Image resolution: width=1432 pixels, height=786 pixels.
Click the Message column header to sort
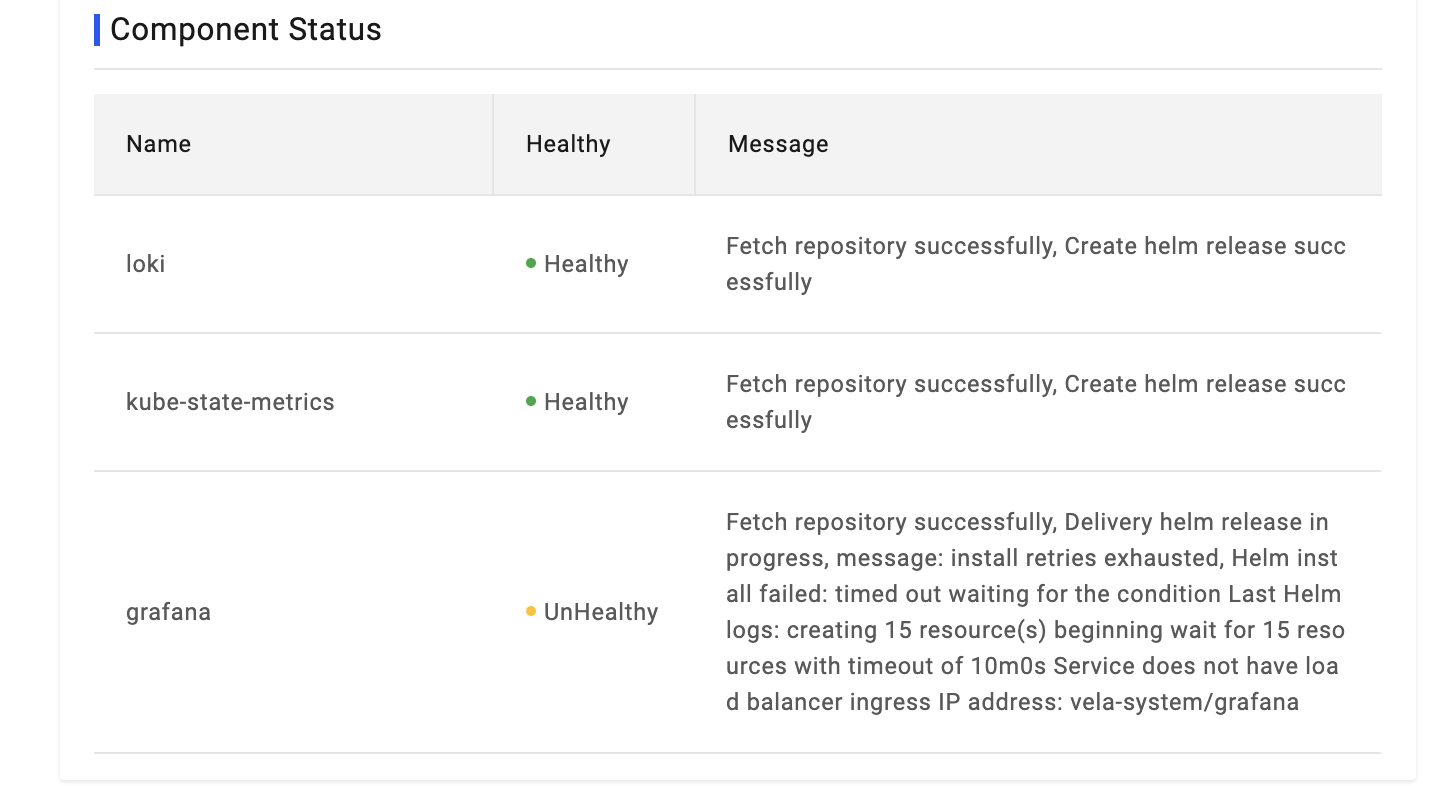(777, 144)
